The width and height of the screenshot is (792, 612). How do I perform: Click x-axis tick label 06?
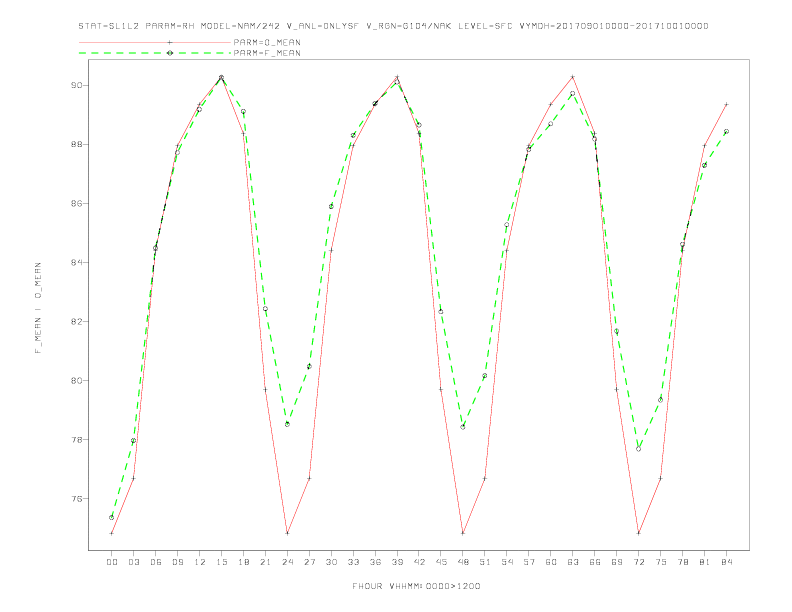[156, 562]
